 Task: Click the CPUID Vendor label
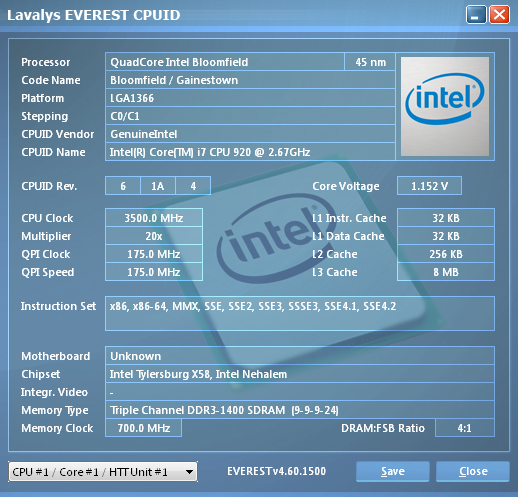point(58,134)
